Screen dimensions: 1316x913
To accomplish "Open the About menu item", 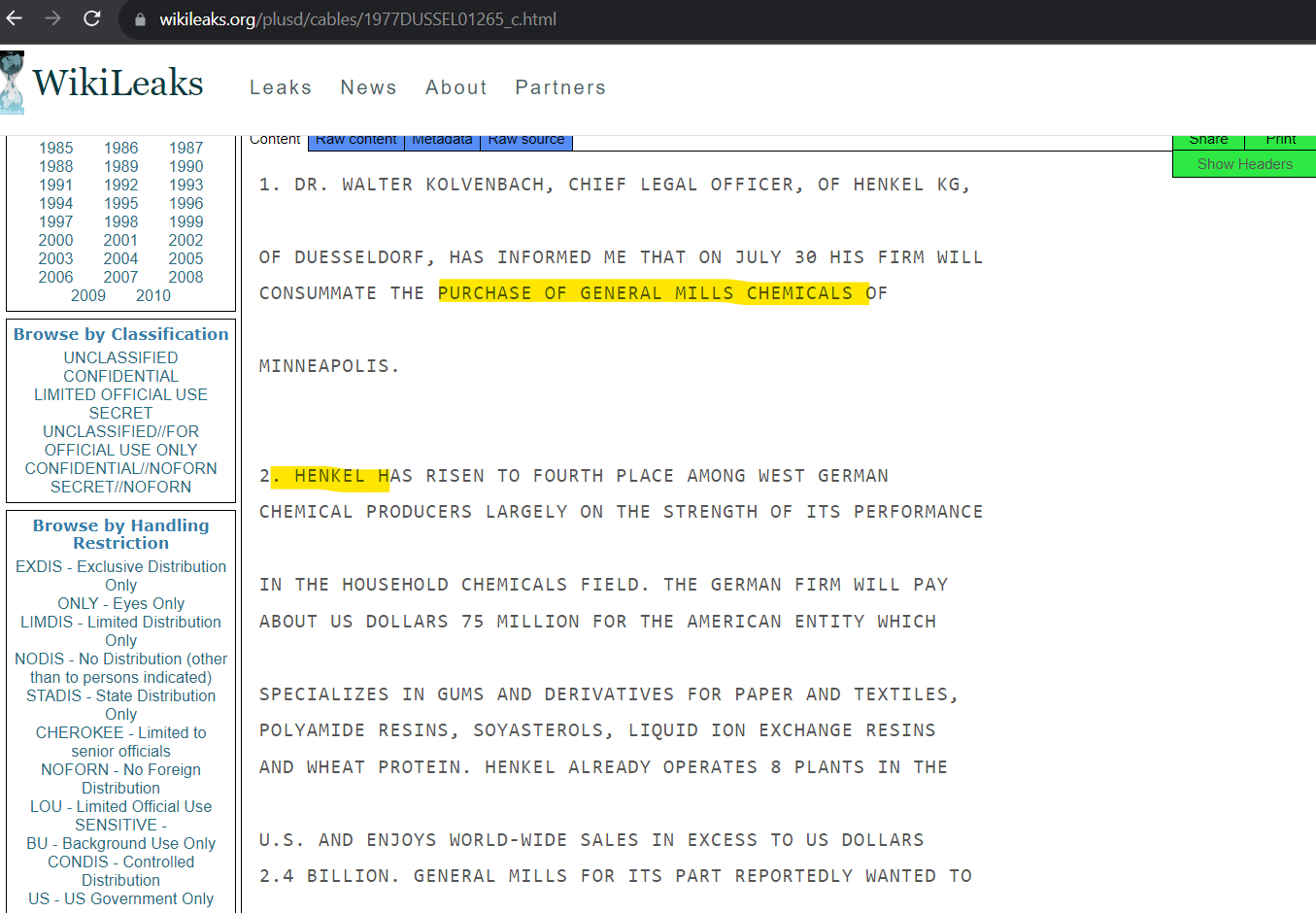I will (x=456, y=87).
